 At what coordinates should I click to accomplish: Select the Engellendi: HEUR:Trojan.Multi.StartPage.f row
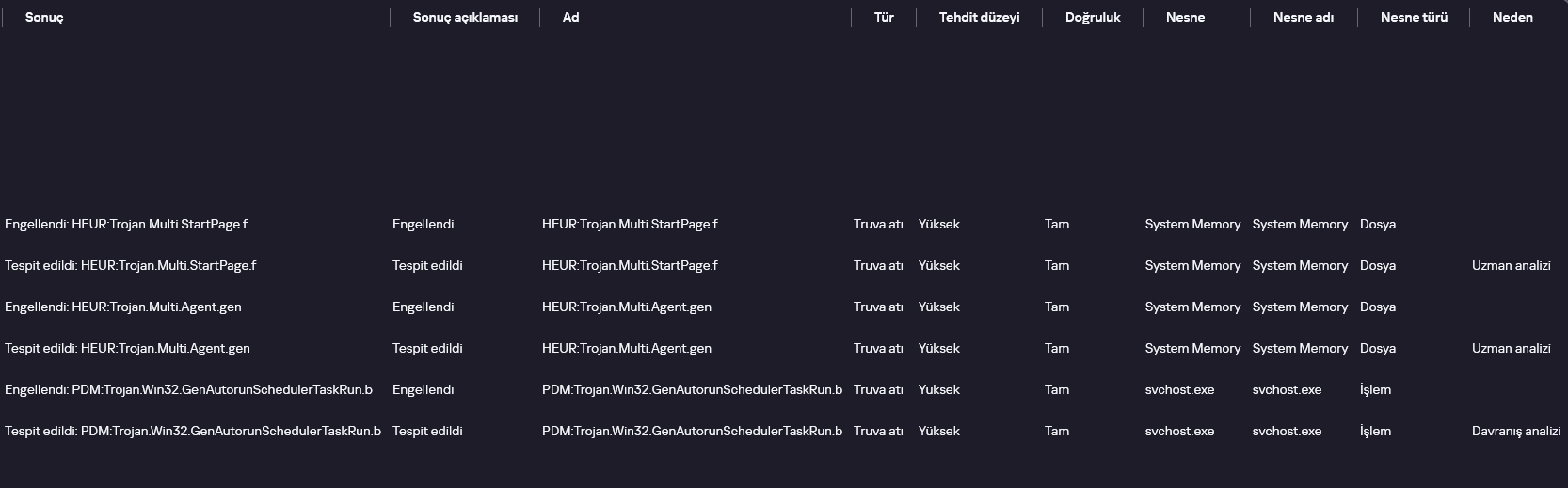(x=784, y=224)
